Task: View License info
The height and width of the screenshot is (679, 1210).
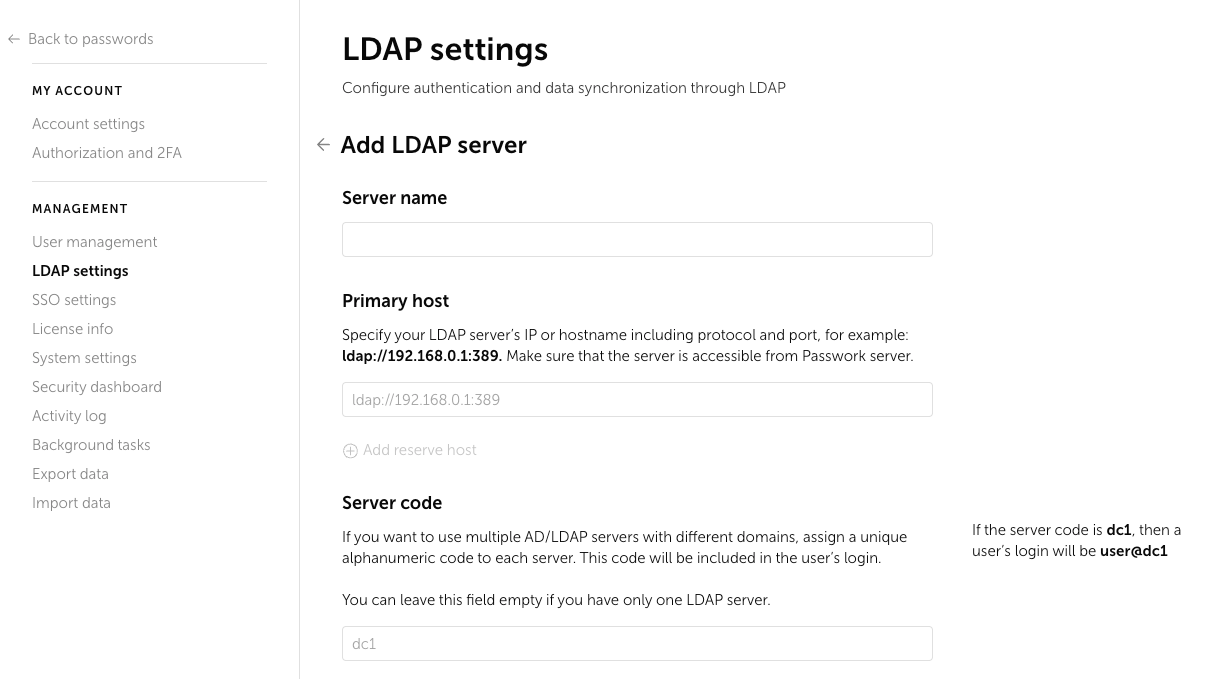Action: [x=72, y=329]
